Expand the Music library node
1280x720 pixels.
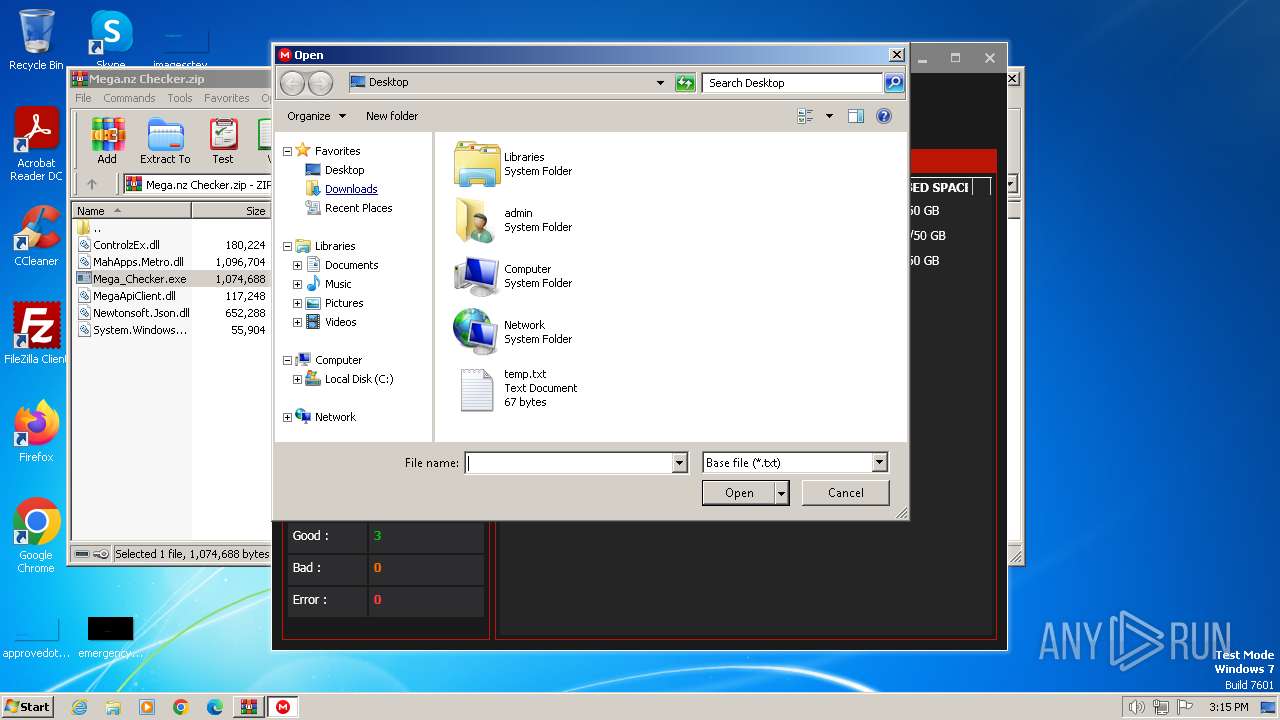(298, 284)
